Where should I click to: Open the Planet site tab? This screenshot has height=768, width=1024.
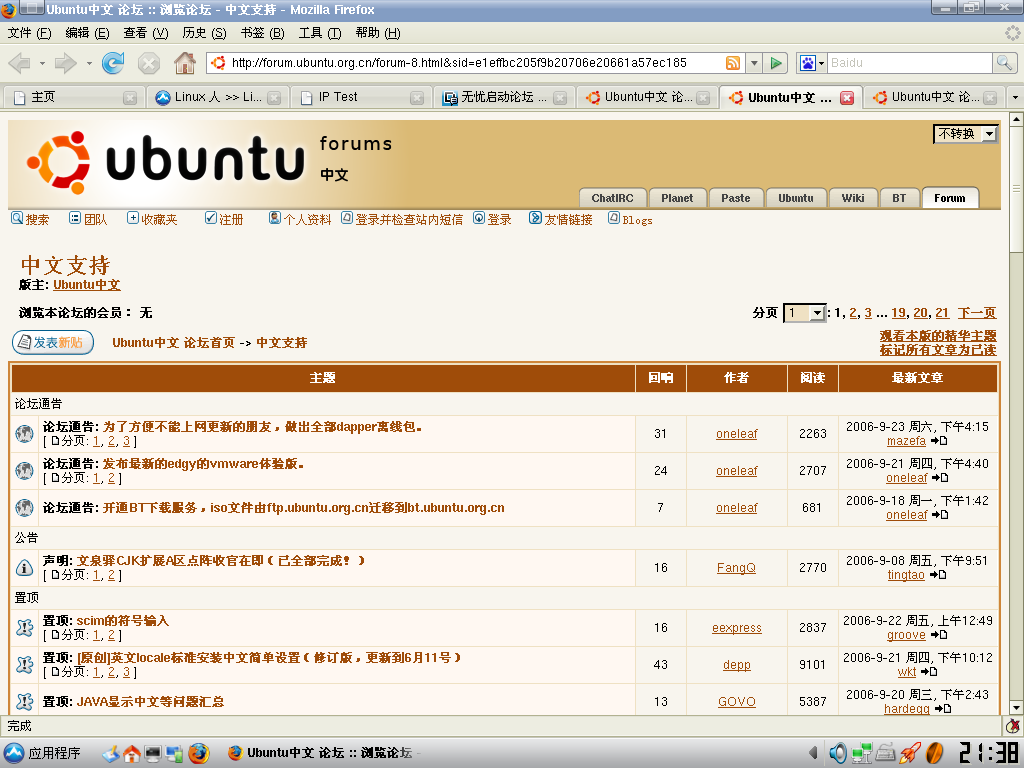click(677, 198)
